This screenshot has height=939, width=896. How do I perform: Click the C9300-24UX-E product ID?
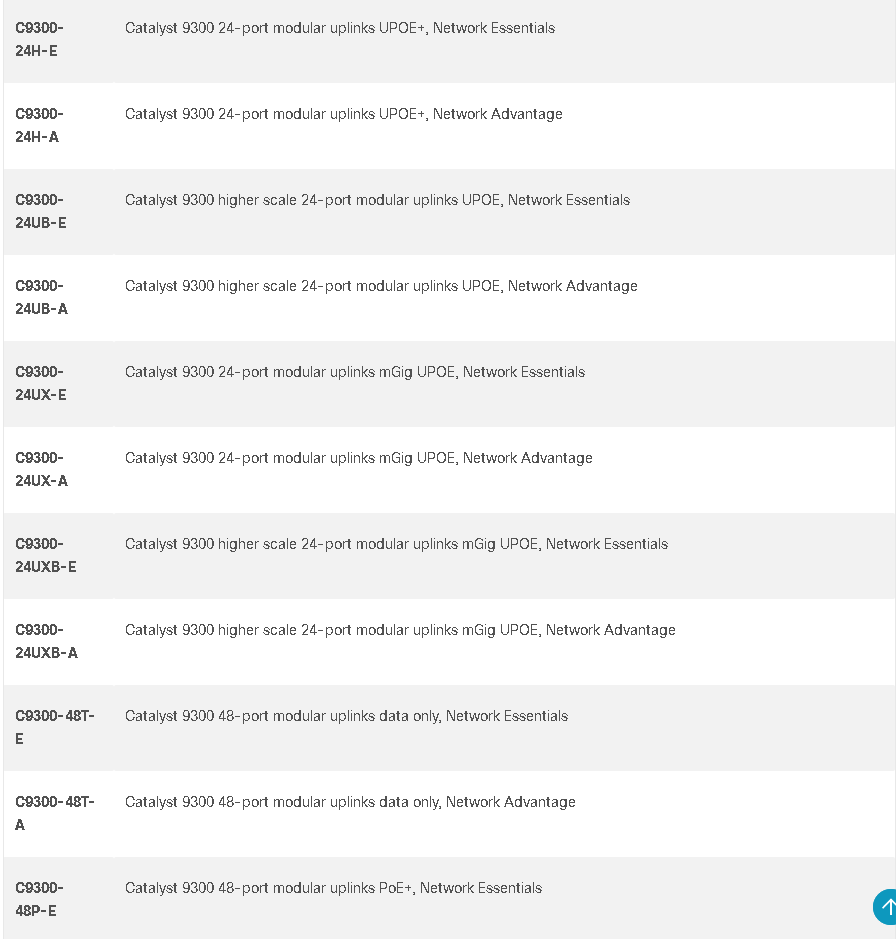point(41,383)
